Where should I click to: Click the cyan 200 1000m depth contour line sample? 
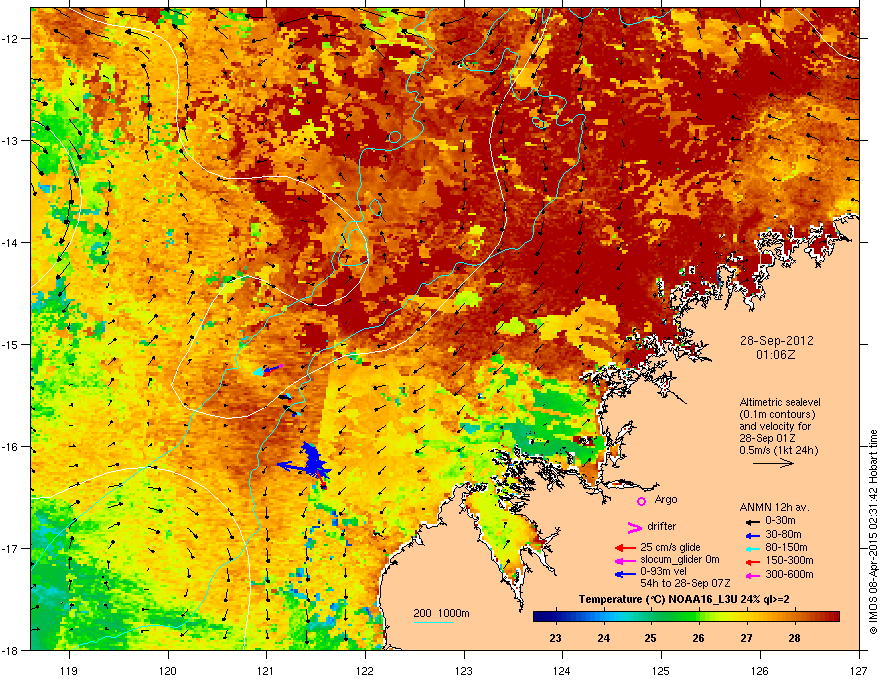[x=433, y=622]
